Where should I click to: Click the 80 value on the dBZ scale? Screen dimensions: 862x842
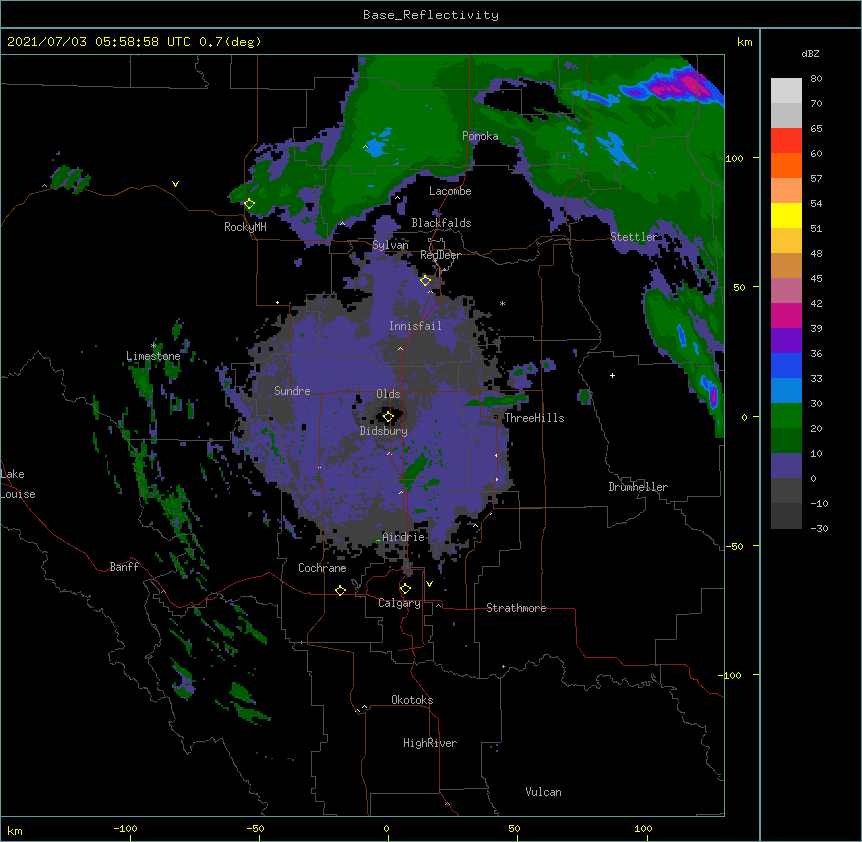[x=816, y=79]
